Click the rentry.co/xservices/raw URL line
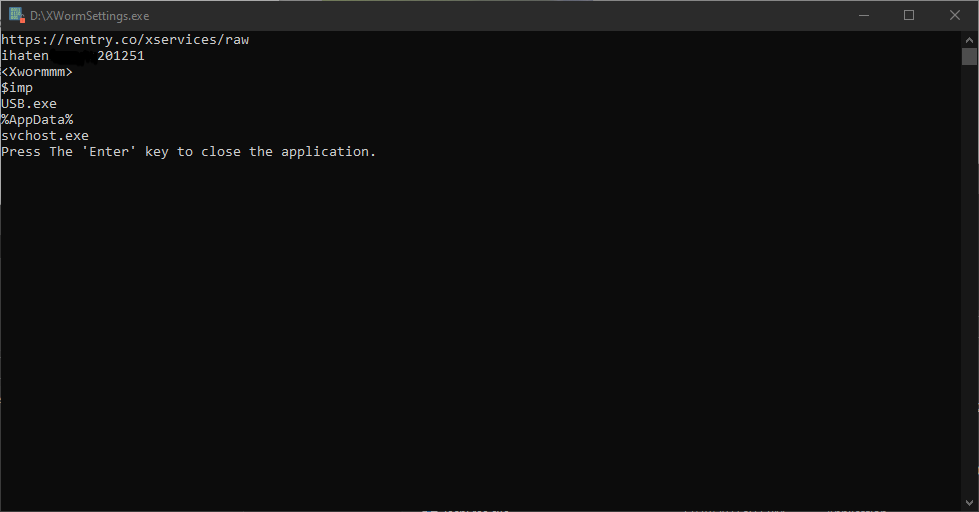This screenshot has width=979, height=512. 125,40
